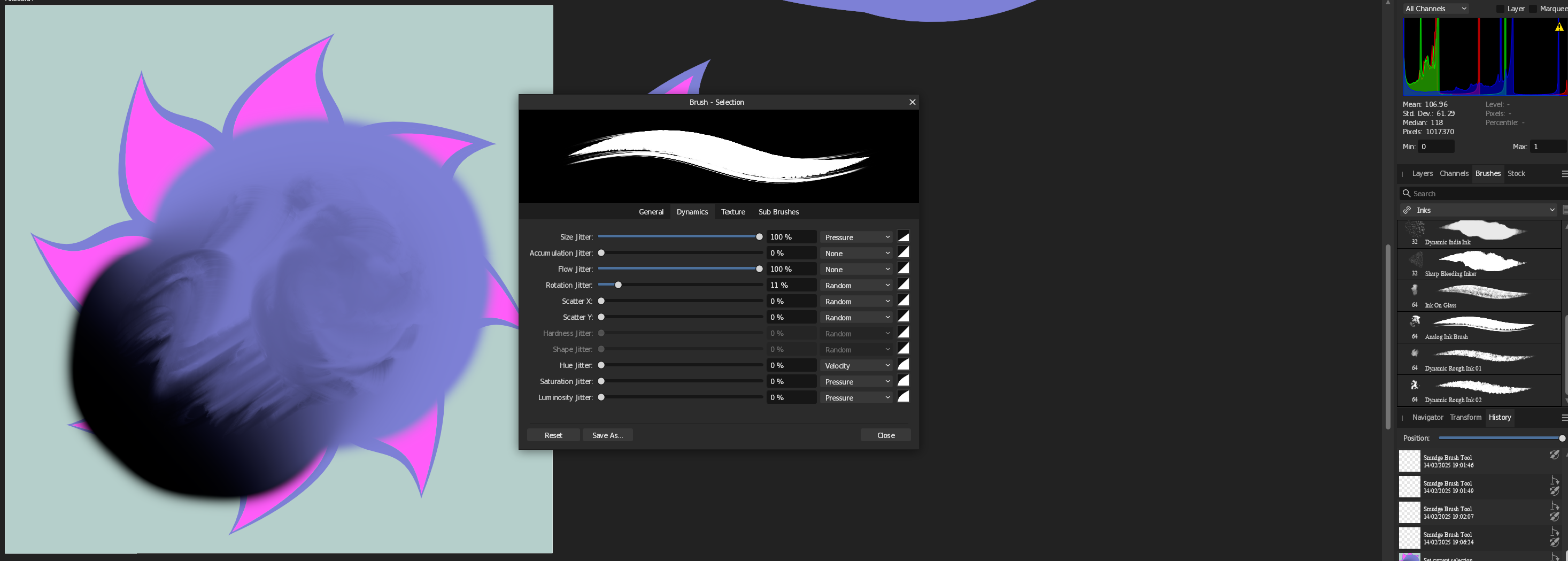Switch to the Sub Brushes tab
1568x561 pixels.
pyautogui.click(x=778, y=211)
